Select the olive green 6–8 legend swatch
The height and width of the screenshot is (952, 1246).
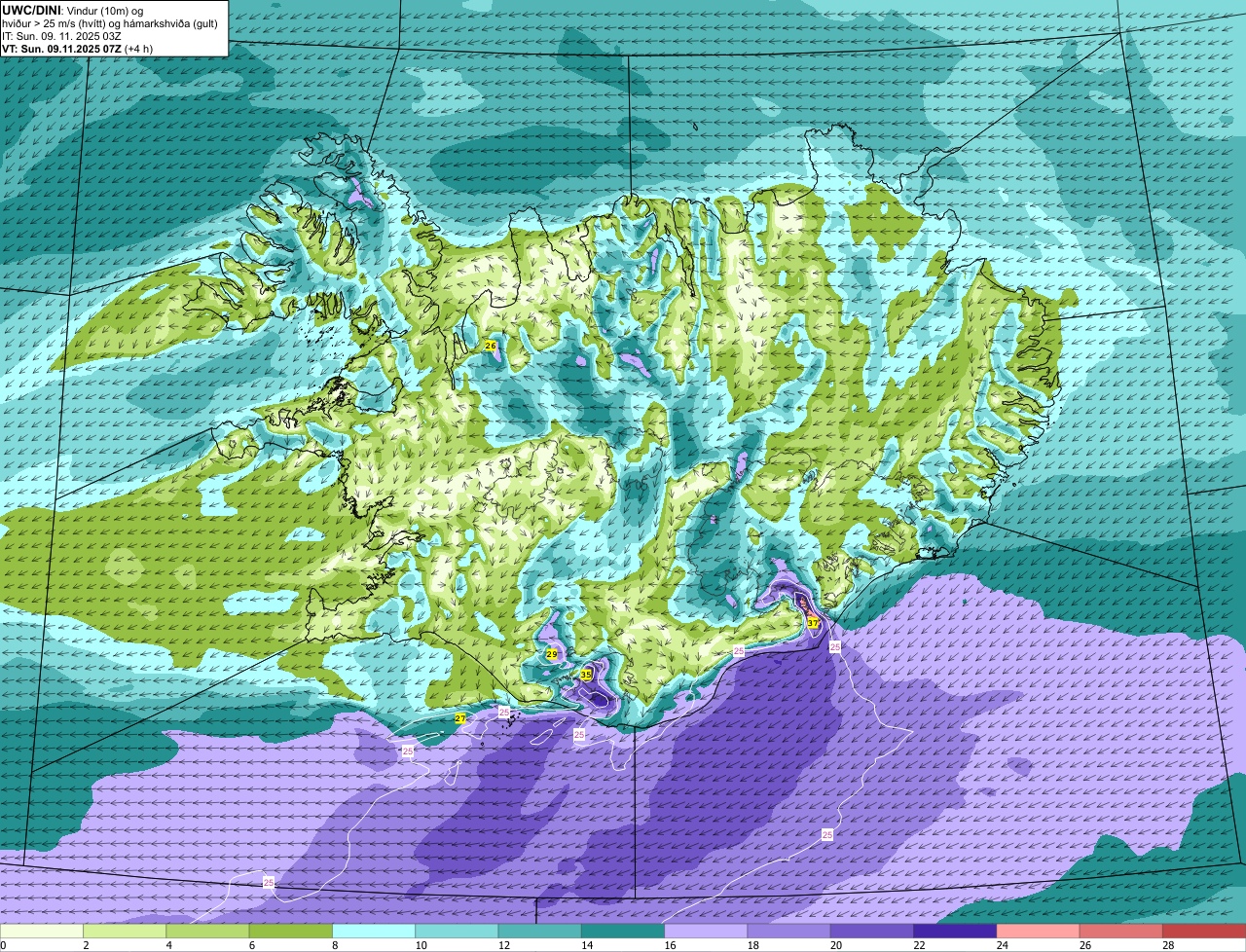pos(291,931)
